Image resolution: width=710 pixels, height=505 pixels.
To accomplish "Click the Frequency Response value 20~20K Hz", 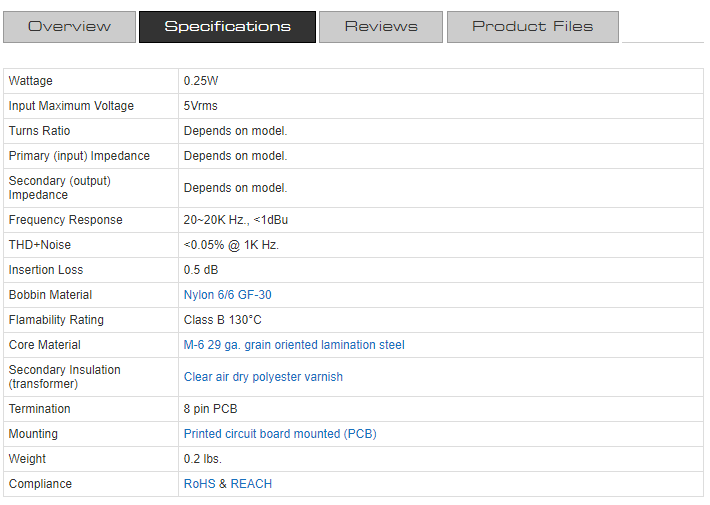I will [x=235, y=220].
